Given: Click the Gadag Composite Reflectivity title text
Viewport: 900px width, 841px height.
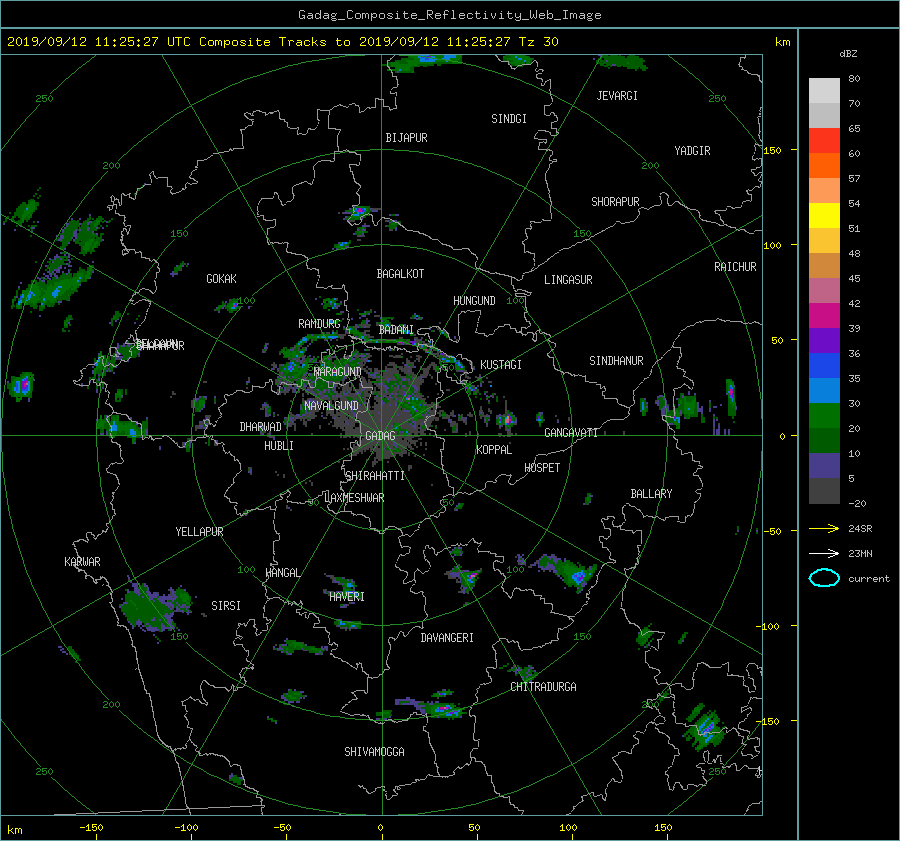Looking at the screenshot, I should [x=449, y=15].
